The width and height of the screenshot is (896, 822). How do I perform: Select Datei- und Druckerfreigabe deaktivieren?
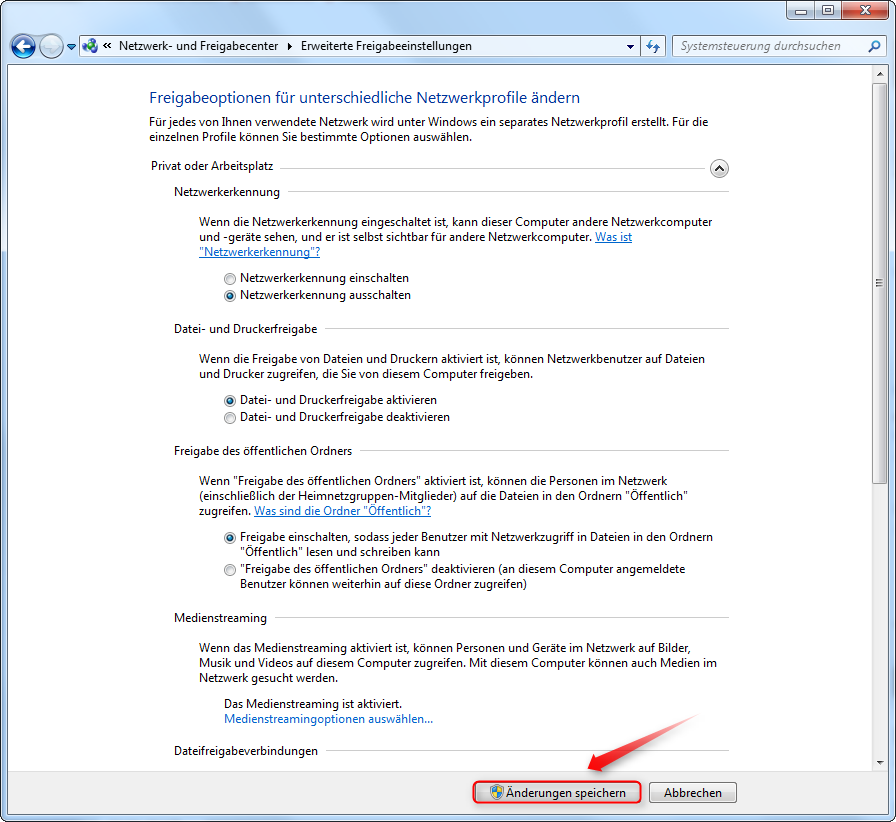(x=231, y=417)
